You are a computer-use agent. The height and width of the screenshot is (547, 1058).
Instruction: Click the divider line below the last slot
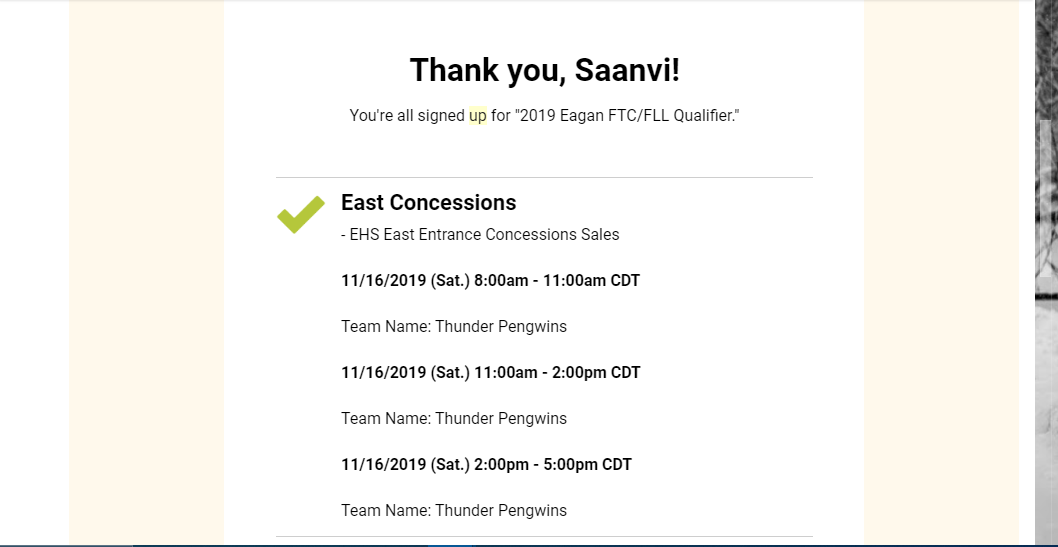click(x=544, y=537)
